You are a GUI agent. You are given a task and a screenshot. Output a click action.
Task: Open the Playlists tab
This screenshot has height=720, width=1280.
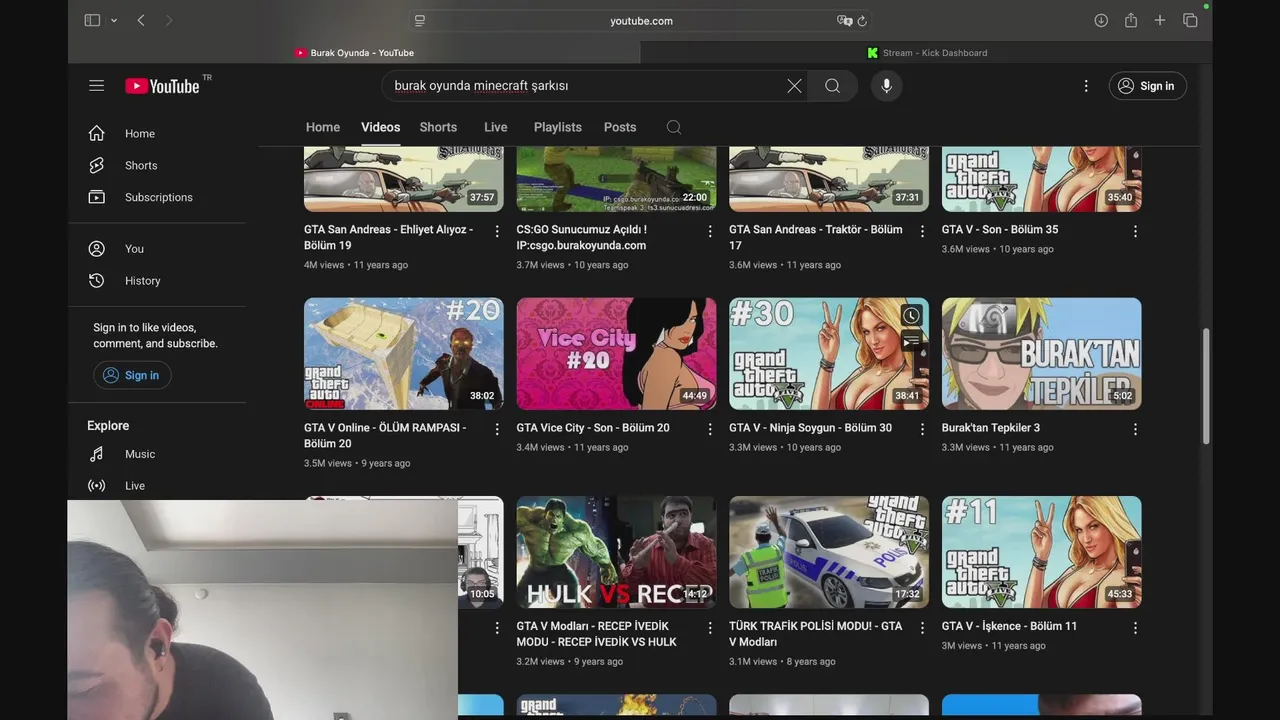[558, 127]
